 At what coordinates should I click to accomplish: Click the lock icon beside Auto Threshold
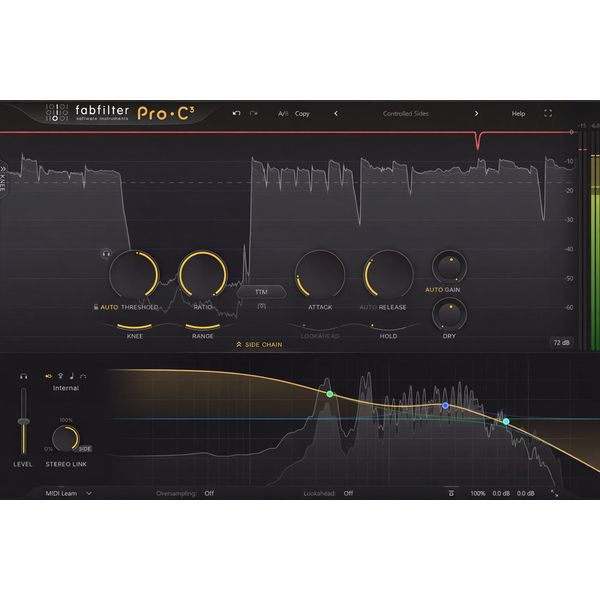(x=96, y=307)
